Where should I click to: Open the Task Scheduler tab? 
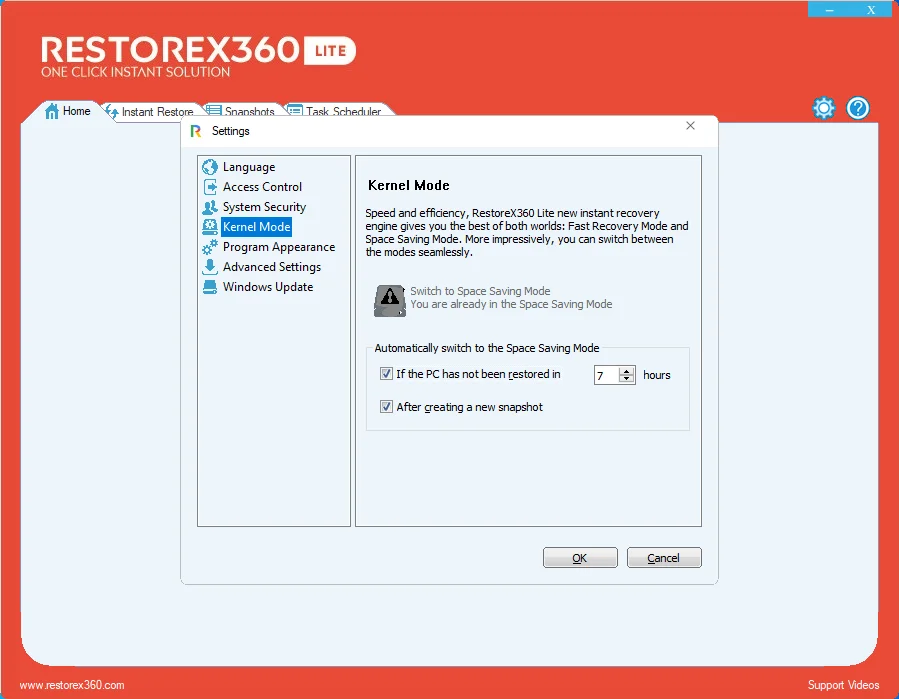click(x=335, y=111)
